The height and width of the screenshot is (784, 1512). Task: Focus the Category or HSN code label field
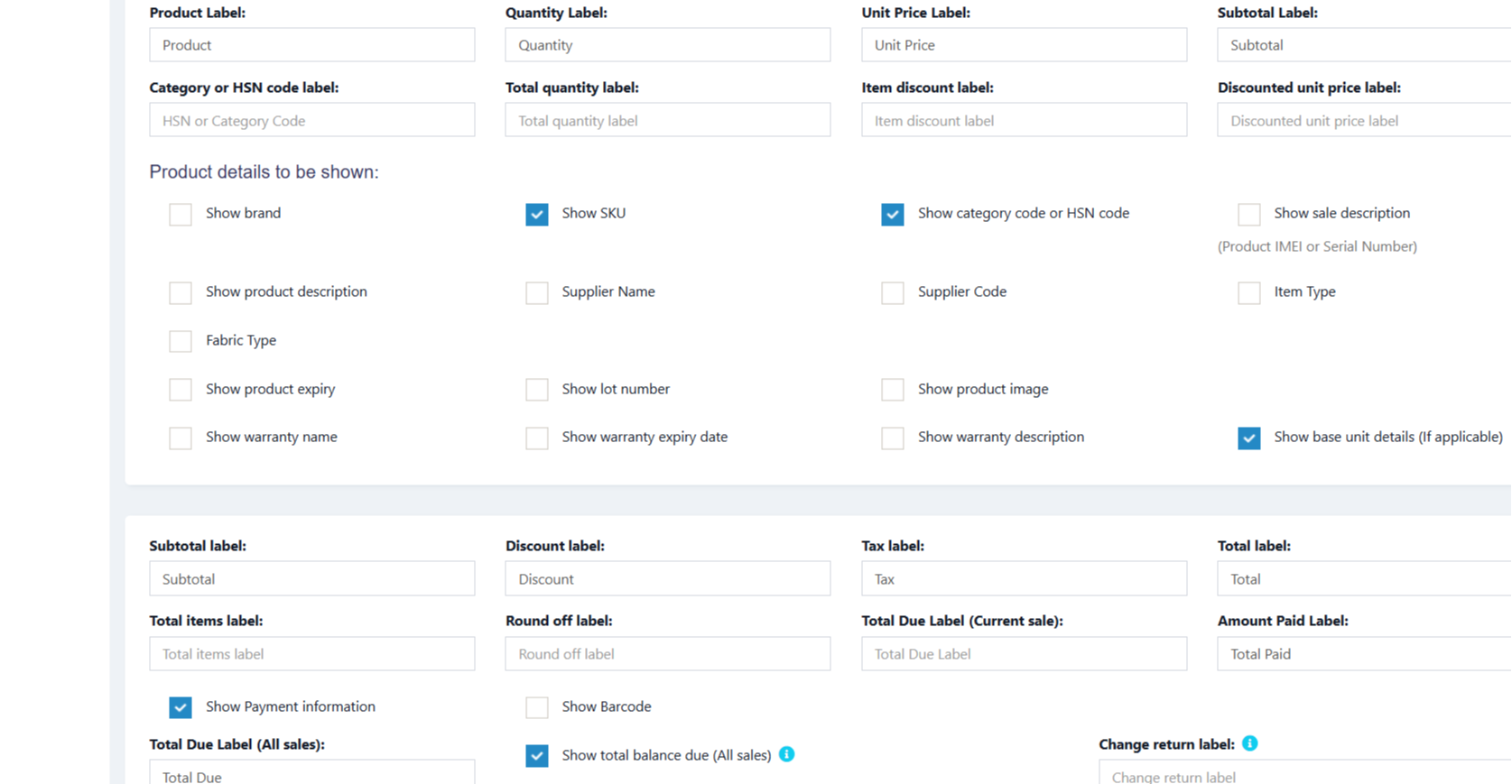pos(311,120)
